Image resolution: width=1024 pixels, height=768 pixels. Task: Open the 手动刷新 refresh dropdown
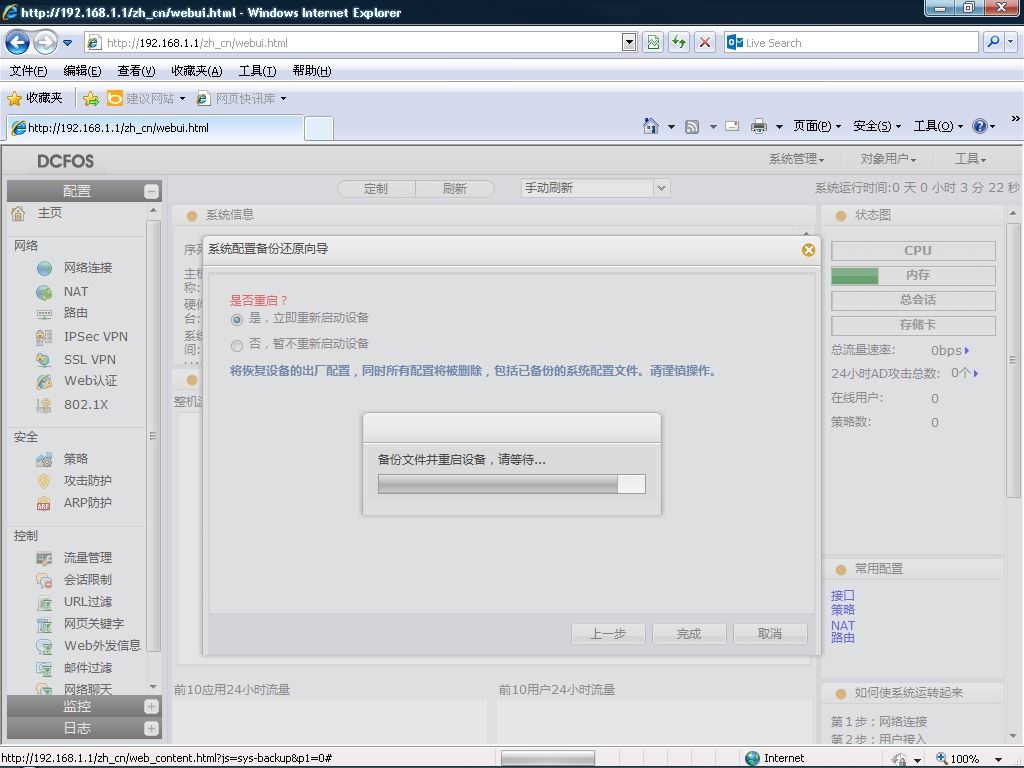point(662,188)
